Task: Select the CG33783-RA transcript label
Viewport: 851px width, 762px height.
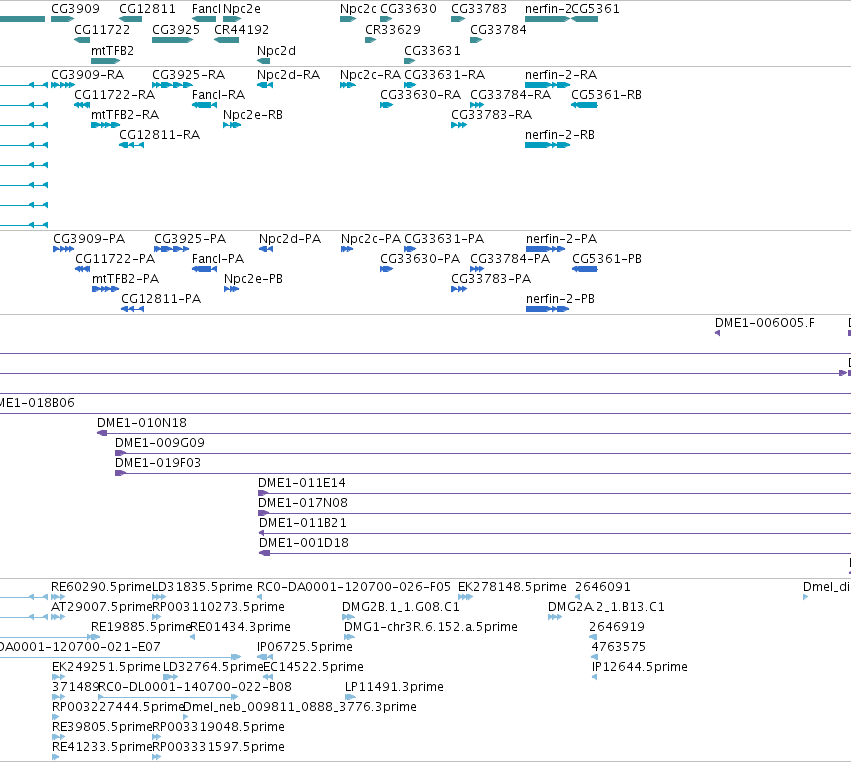Action: pos(492,115)
